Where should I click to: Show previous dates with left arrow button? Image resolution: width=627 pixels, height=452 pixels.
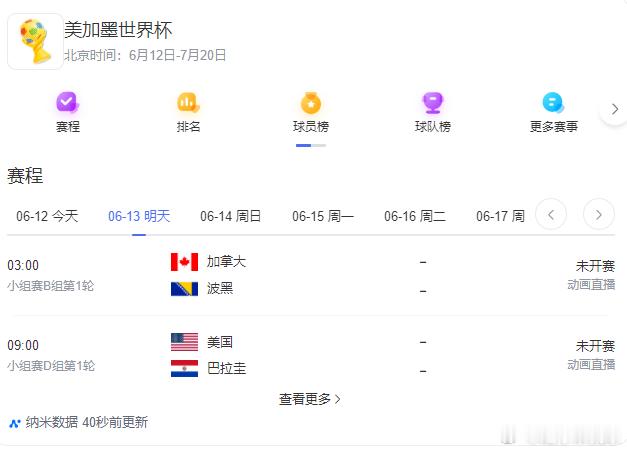551,215
